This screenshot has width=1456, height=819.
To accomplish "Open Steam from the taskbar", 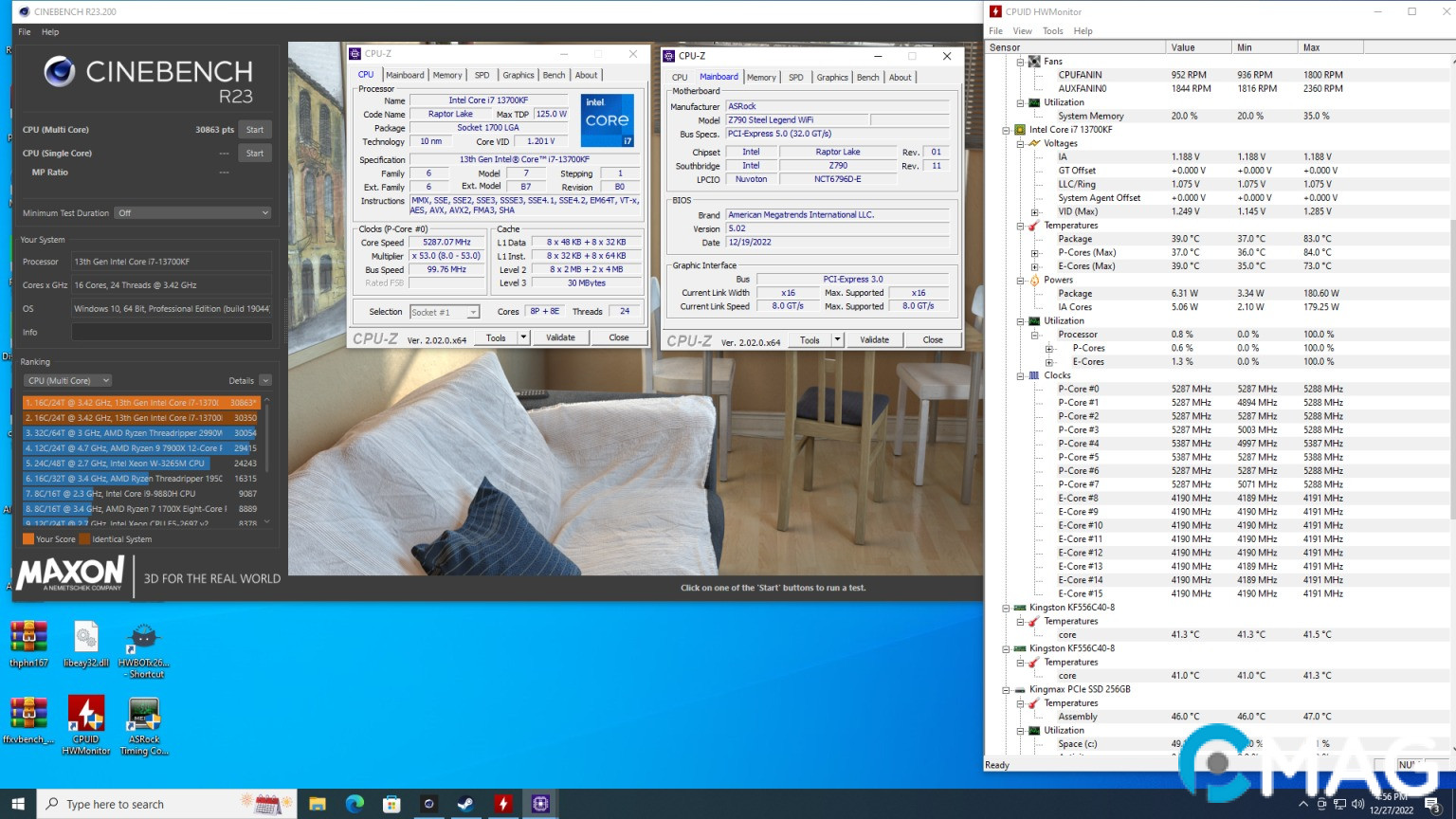I will point(465,804).
